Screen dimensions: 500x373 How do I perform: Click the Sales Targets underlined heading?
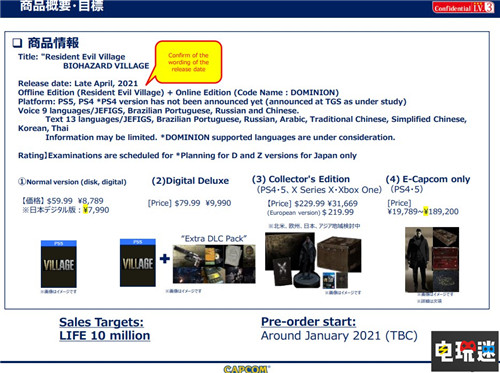pyautogui.click(x=101, y=322)
